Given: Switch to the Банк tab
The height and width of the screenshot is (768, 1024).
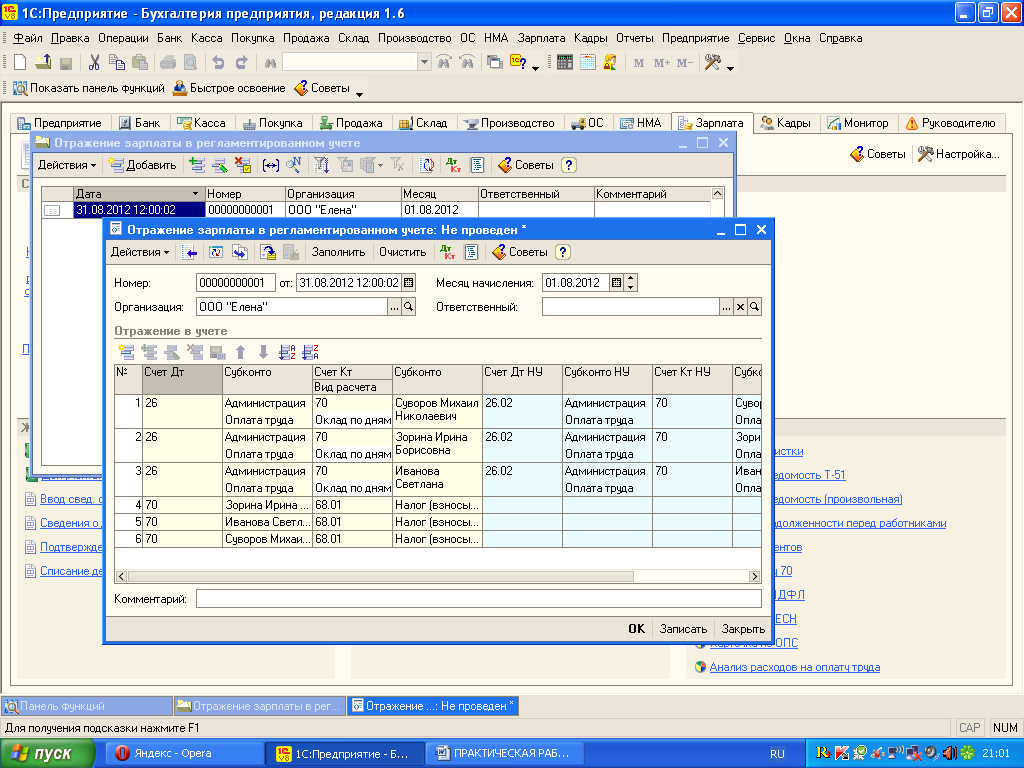Looking at the screenshot, I should 140,123.
